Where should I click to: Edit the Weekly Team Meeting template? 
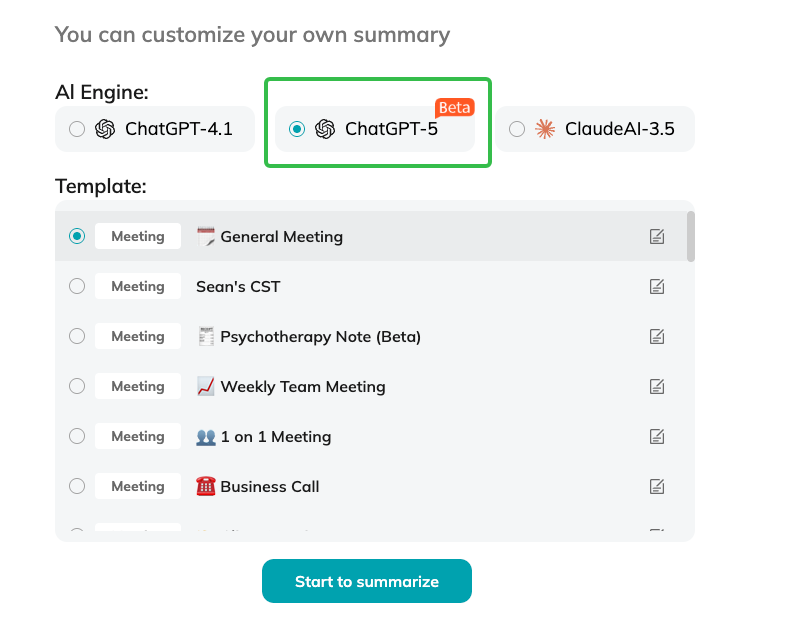click(x=657, y=387)
